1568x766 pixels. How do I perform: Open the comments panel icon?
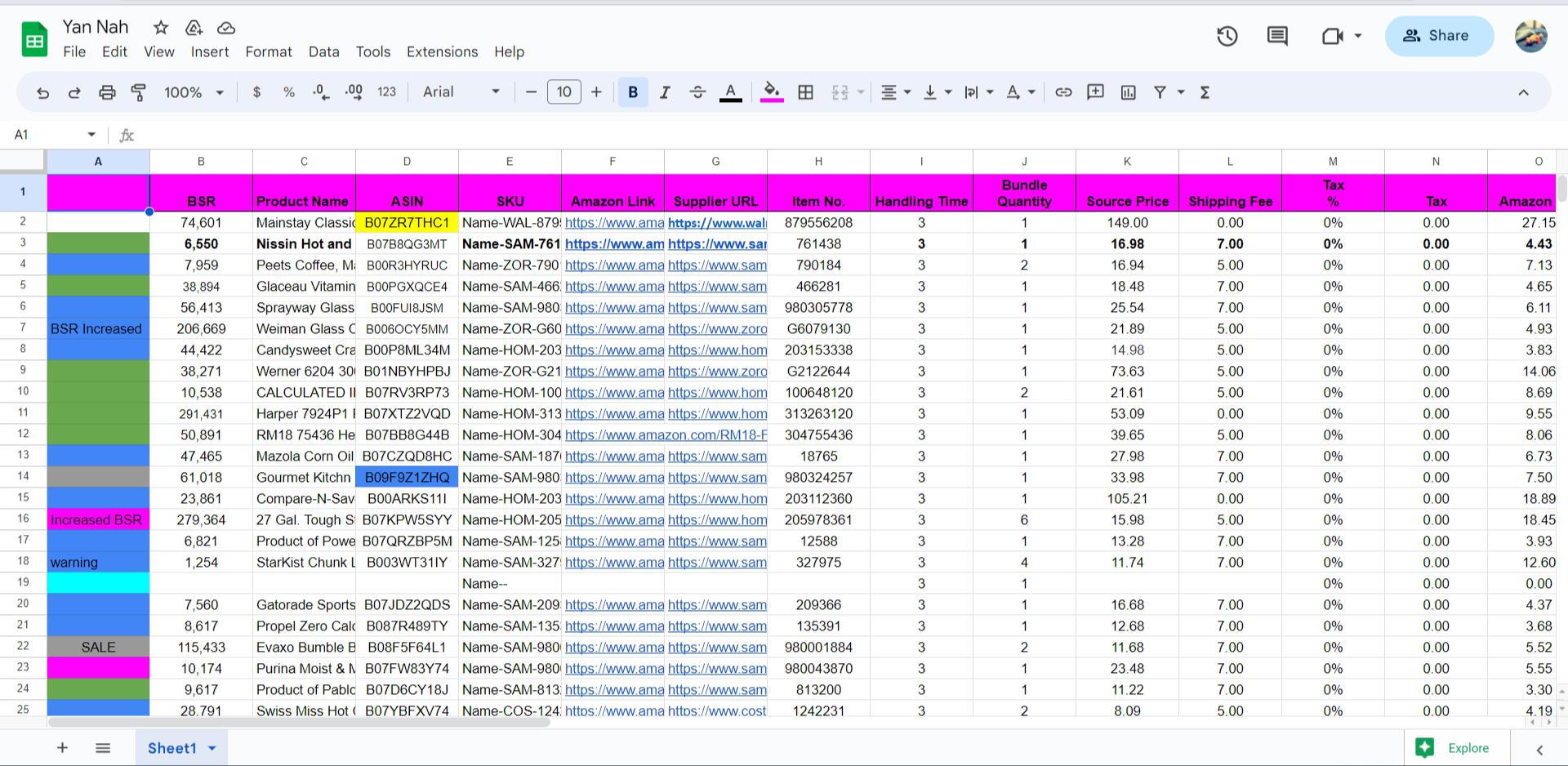[1277, 36]
